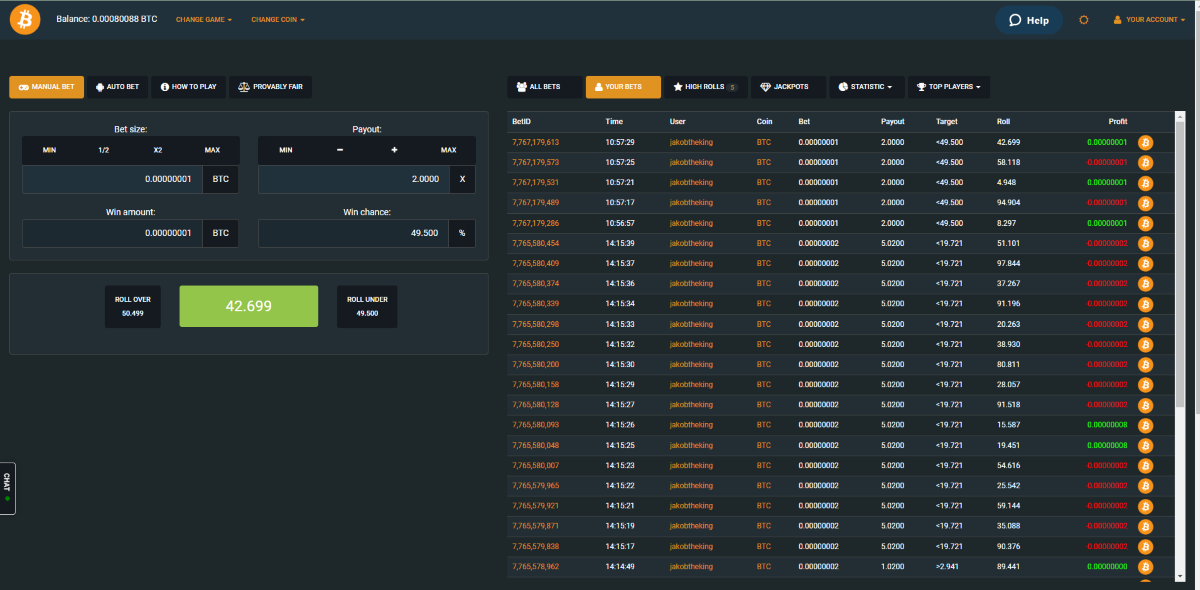Increase payout with plus button

(394, 150)
